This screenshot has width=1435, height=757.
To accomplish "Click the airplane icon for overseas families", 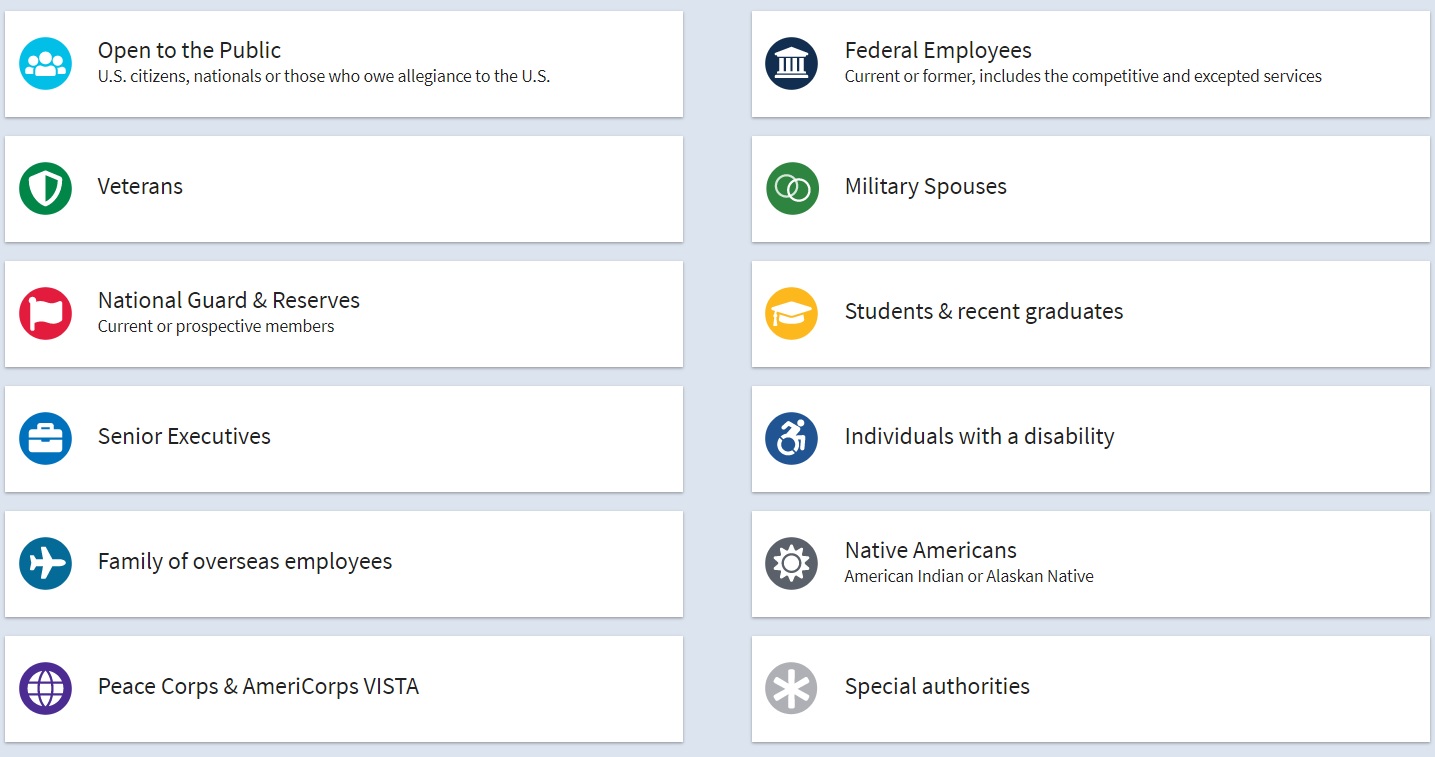I will pos(45,563).
